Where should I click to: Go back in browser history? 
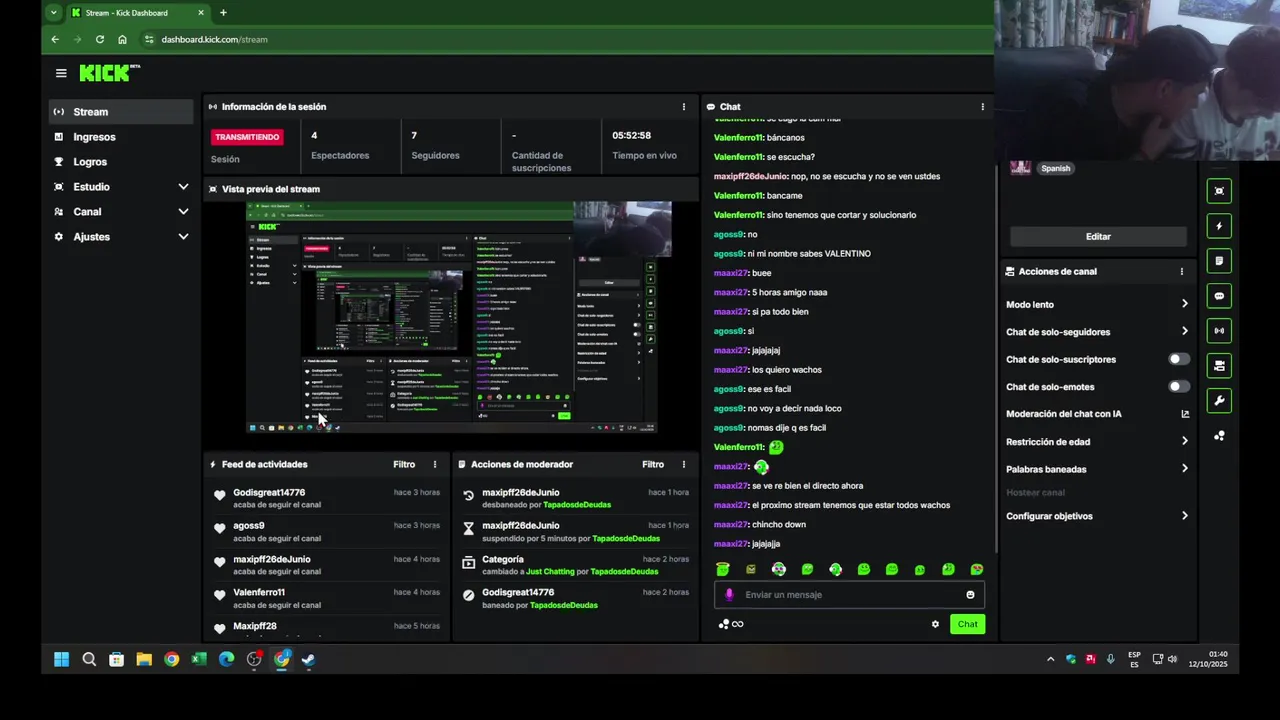click(55, 39)
